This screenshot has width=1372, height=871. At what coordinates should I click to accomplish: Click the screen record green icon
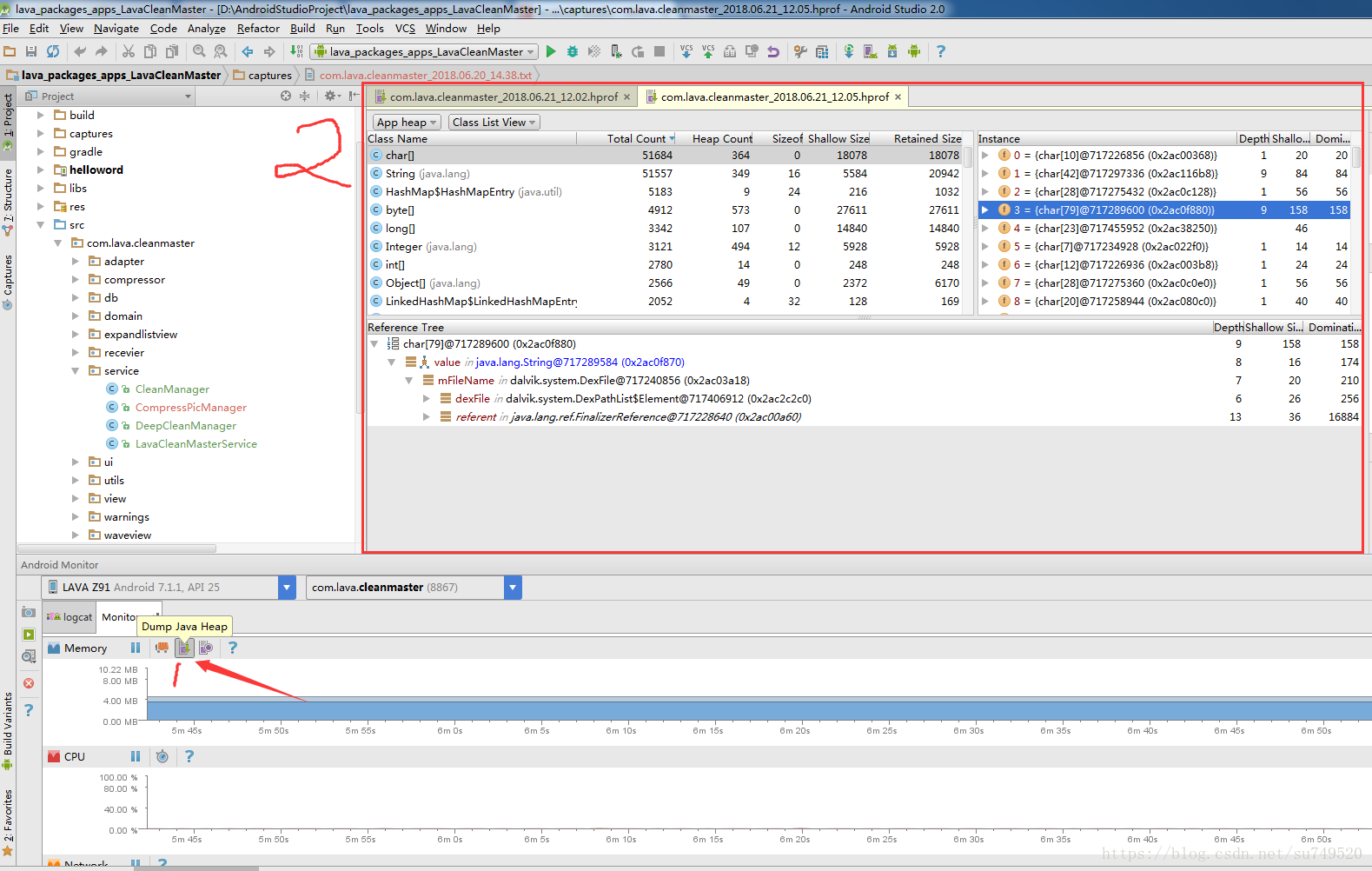(29, 635)
